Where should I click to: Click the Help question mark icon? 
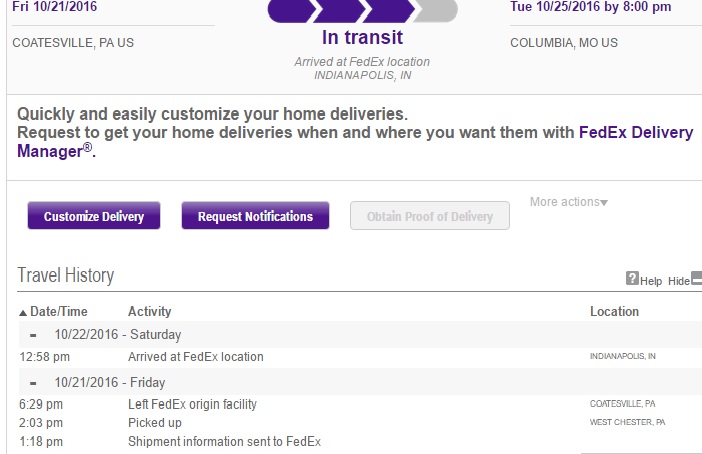click(632, 280)
